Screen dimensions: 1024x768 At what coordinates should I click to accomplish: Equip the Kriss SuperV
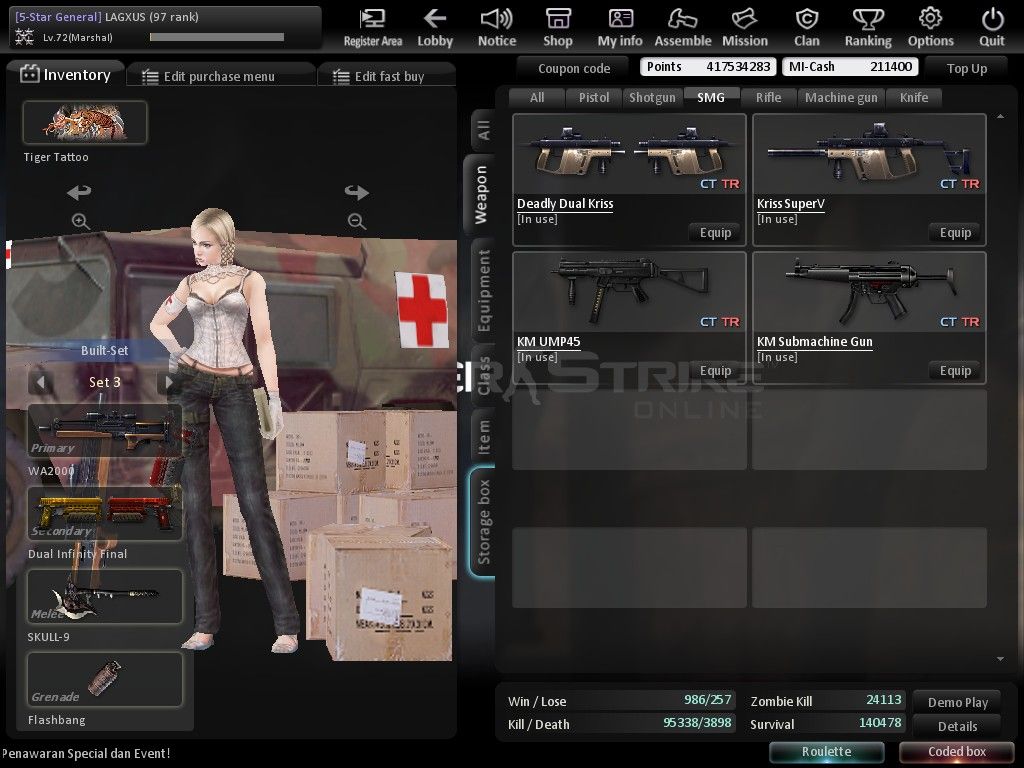[x=955, y=232]
